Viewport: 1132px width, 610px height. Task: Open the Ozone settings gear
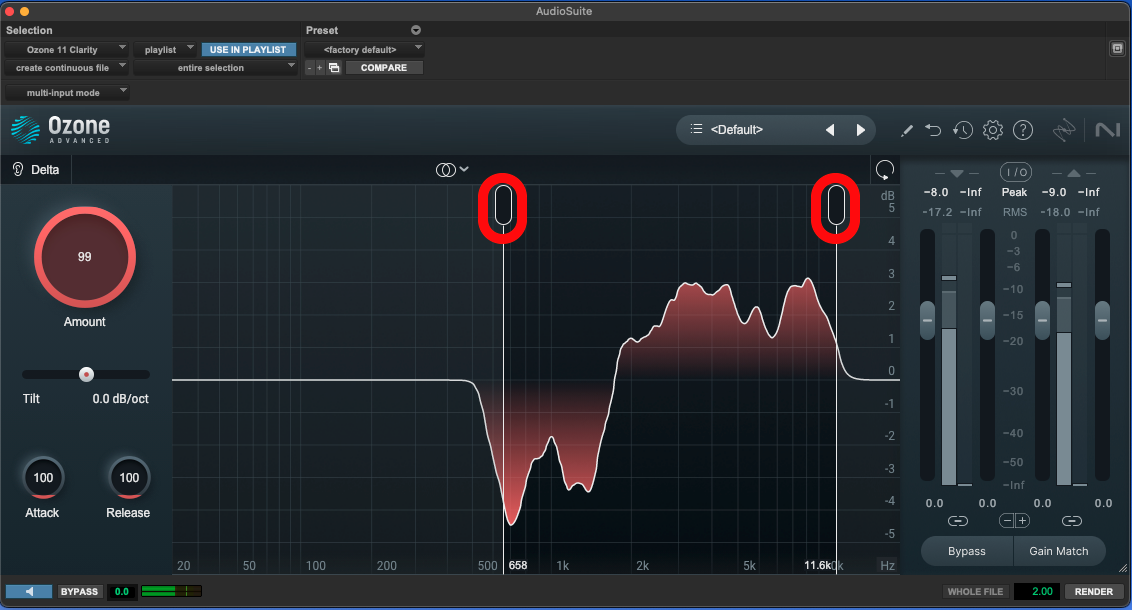[x=993, y=130]
